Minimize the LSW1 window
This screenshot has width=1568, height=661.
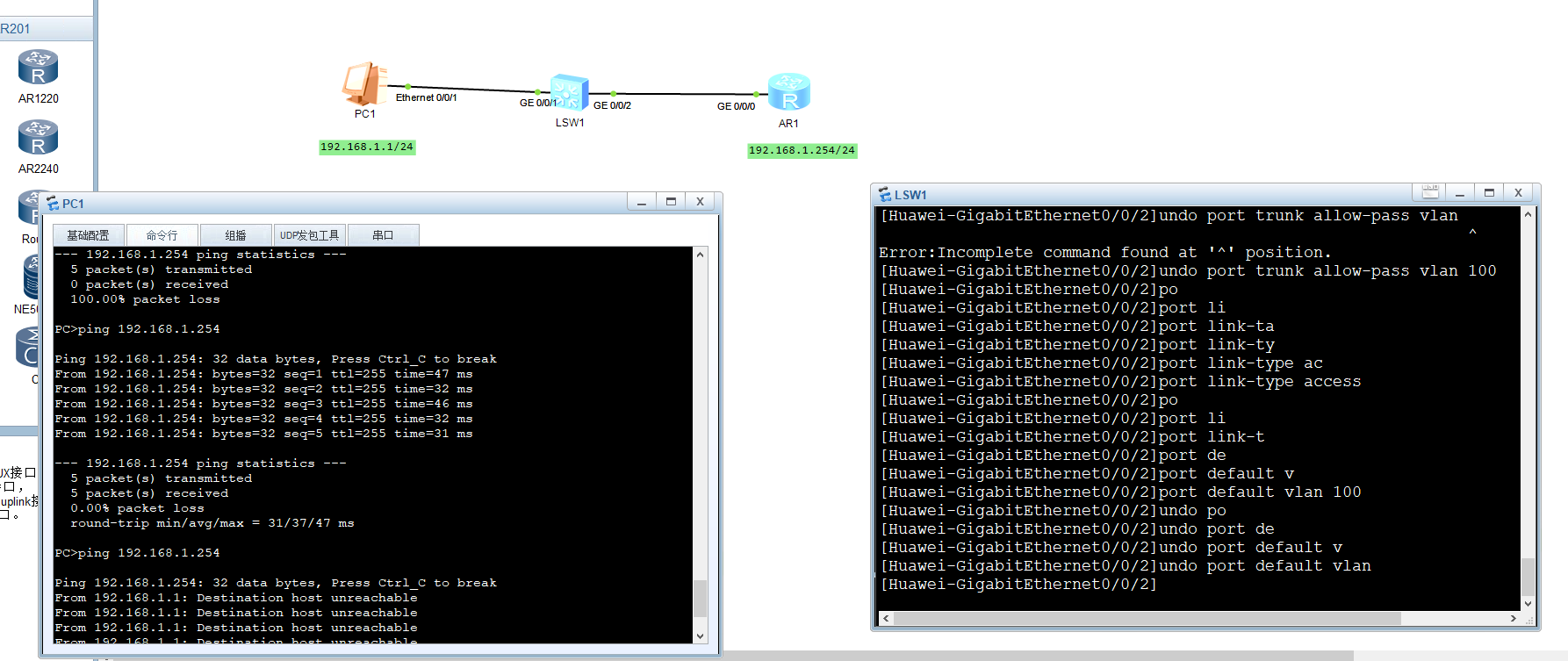(x=1459, y=193)
